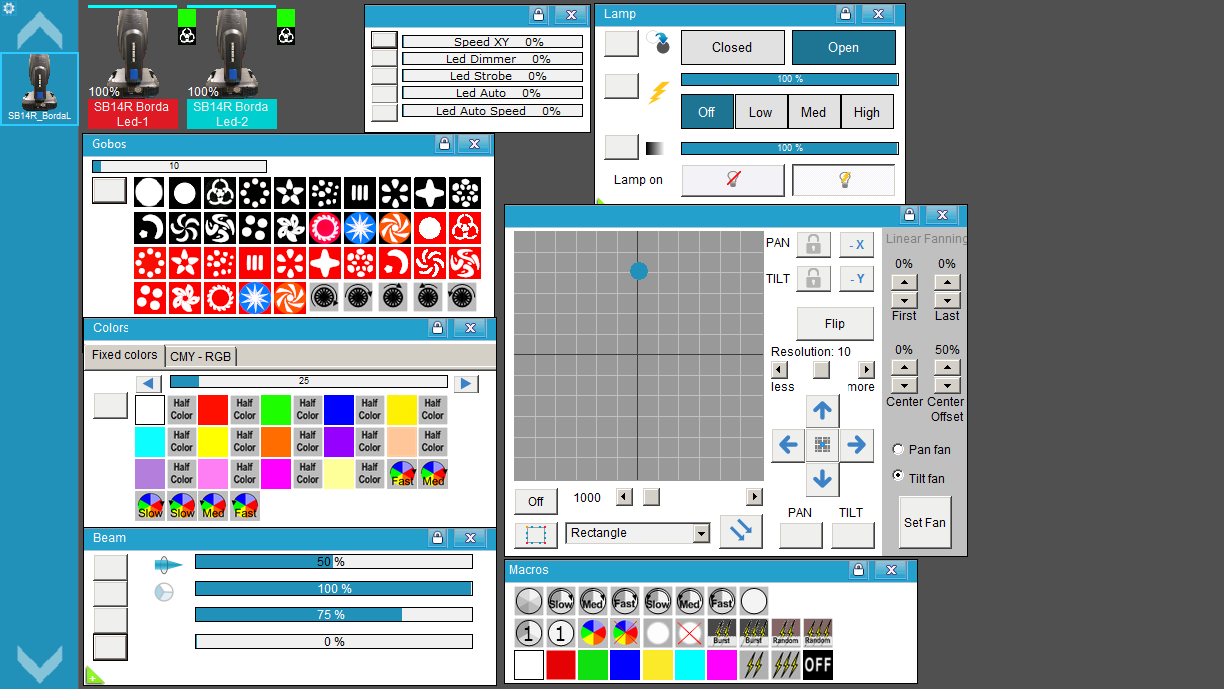Click the Resolution less arrow
1224x689 pixels.
[779, 370]
